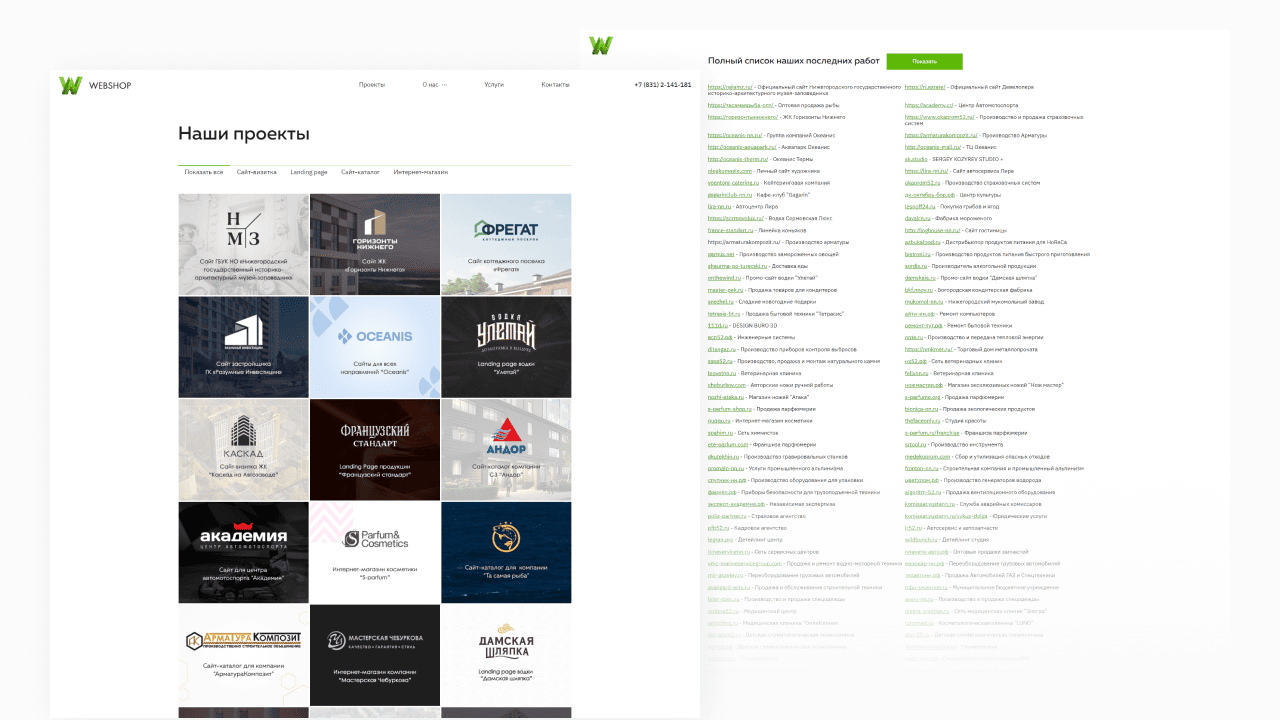Go to «Услуги» in the header menu
Viewport: 1280px width, 720px height.
click(x=494, y=85)
